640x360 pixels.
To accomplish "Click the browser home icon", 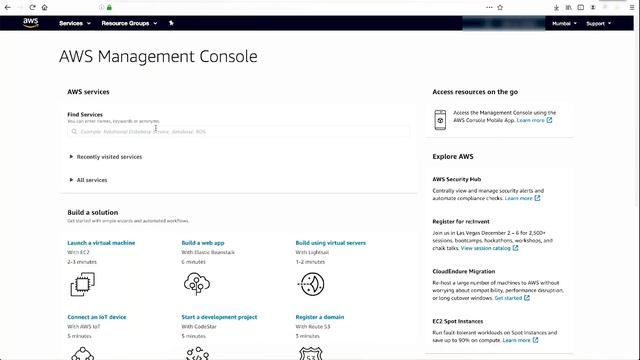I will [x=44, y=7].
